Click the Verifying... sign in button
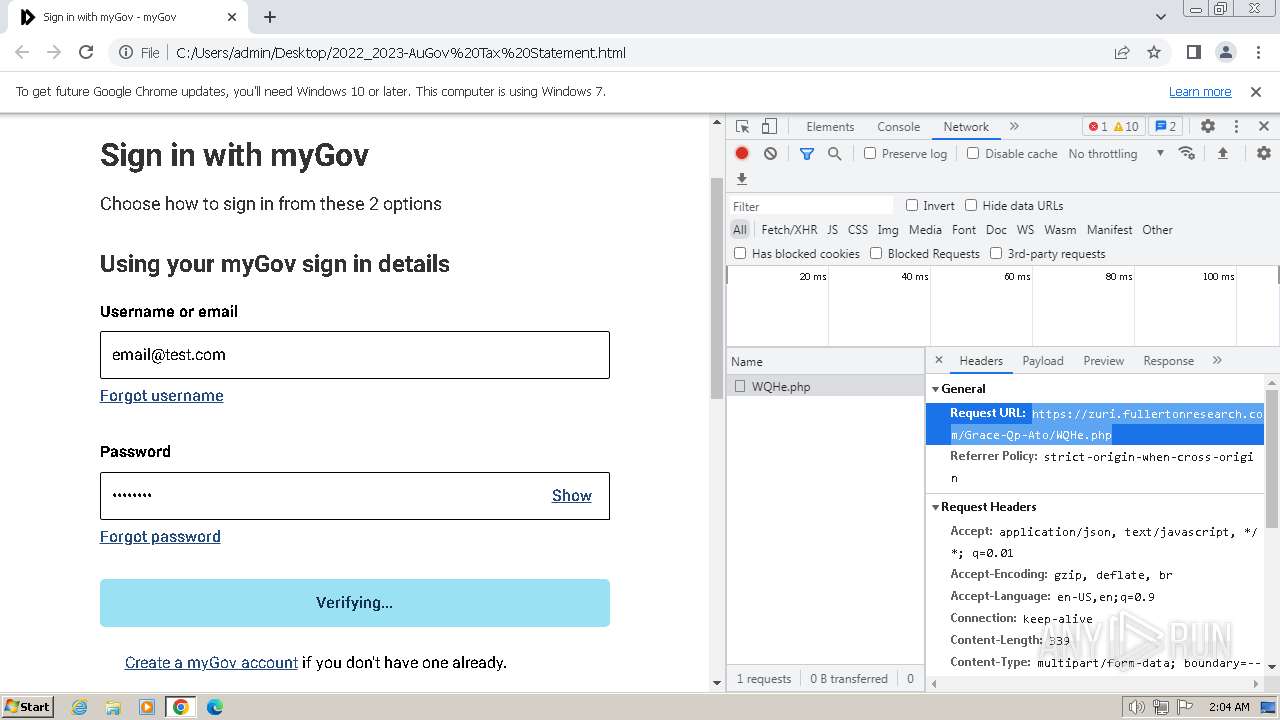Screen dimensions: 1280x720 click(355, 603)
